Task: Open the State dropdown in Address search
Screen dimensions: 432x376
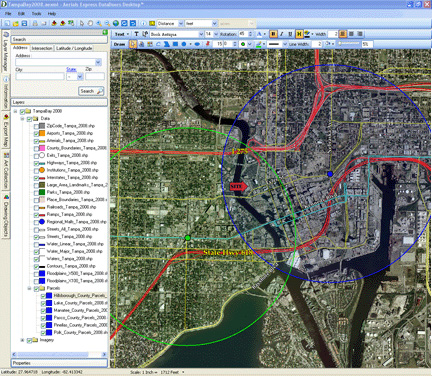Action: (x=80, y=77)
